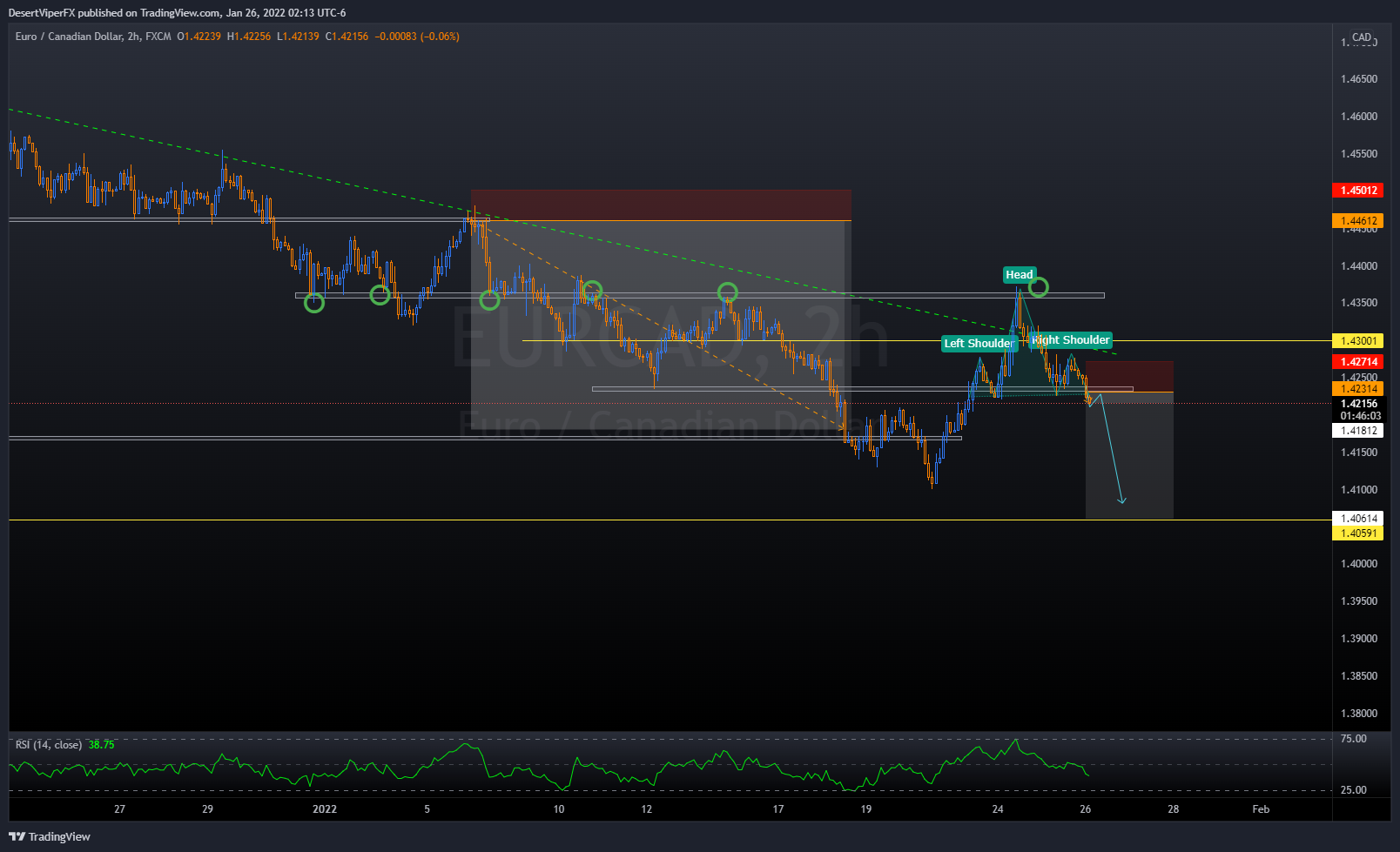This screenshot has height=852, width=1400.
Task: Click the RSI value 38.75
Action: tap(101, 745)
